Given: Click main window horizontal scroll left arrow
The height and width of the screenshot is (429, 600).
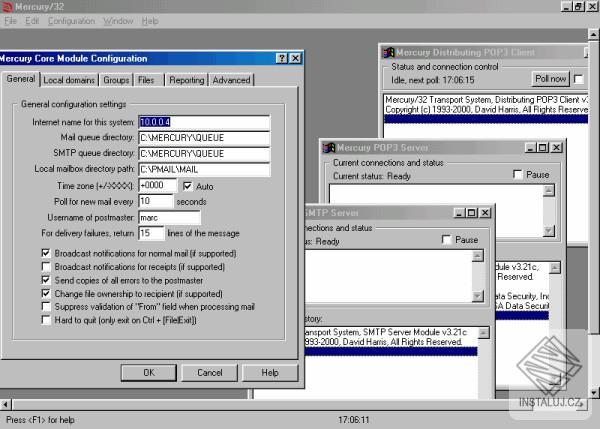Looking at the screenshot, I should coord(5,404).
